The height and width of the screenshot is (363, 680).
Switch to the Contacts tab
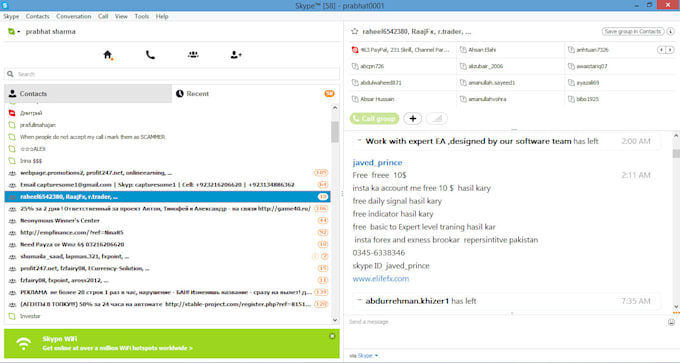coord(88,94)
